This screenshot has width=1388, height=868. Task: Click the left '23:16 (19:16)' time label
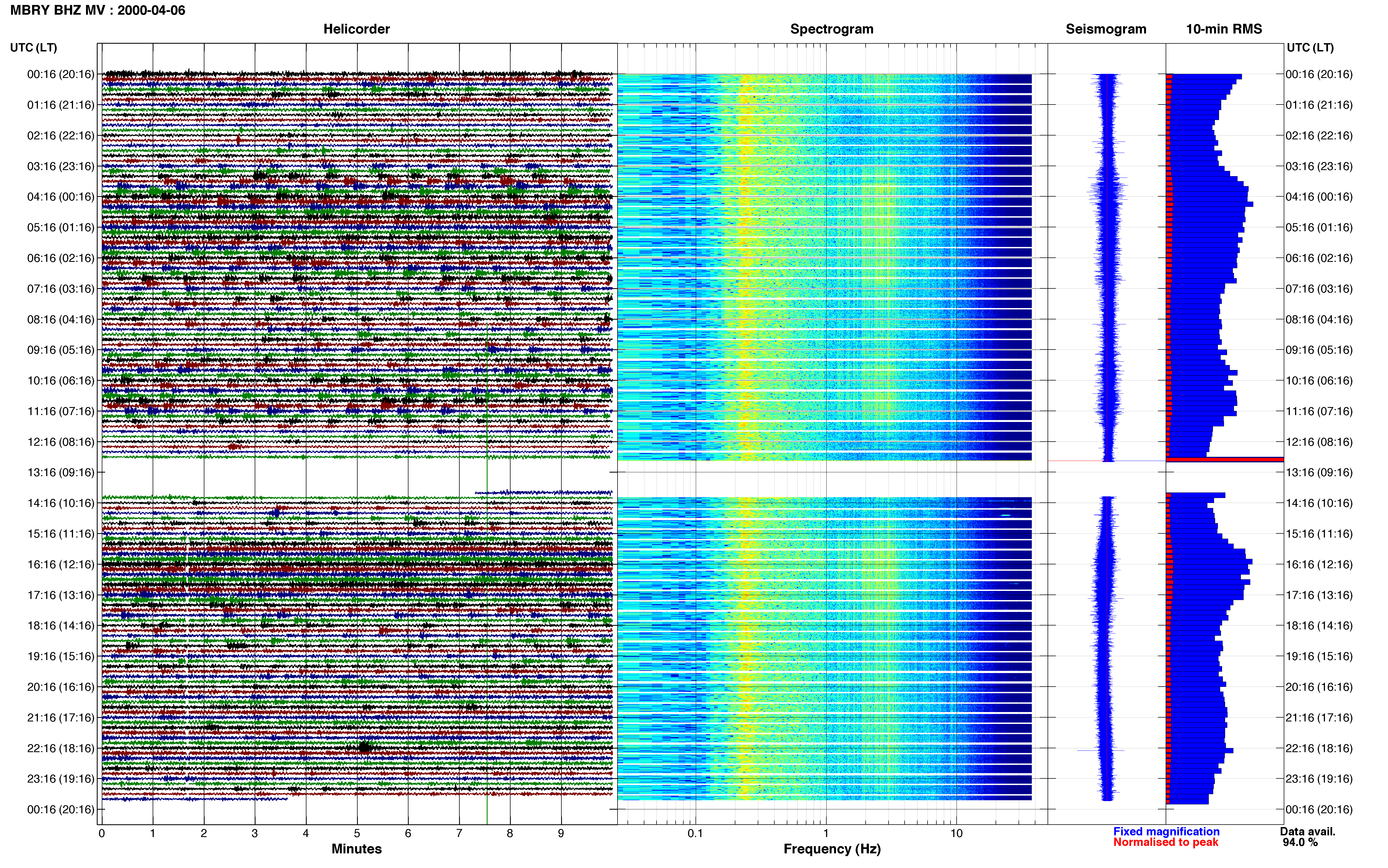pos(61,779)
